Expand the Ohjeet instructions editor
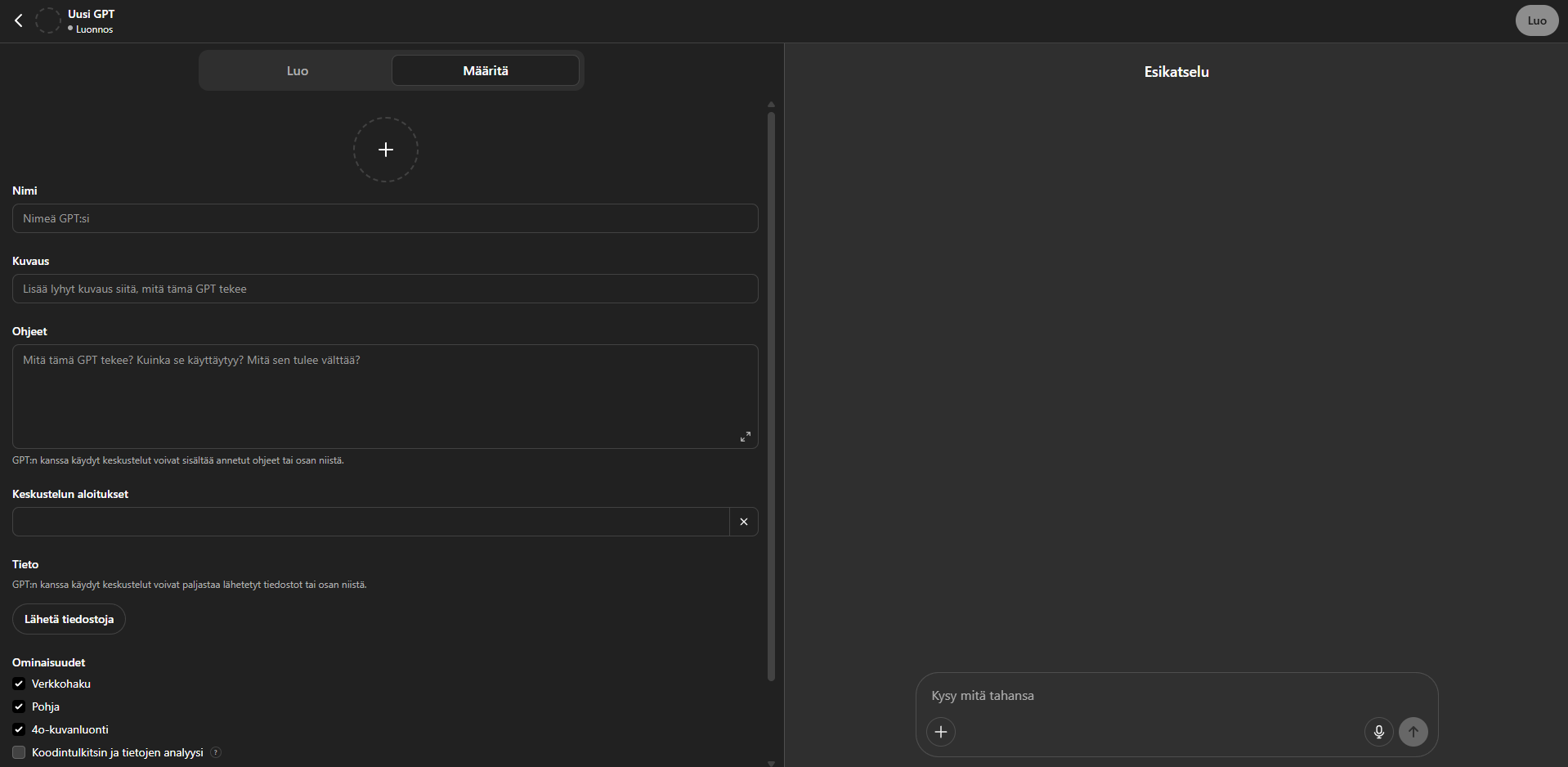The width and height of the screenshot is (1568, 767). point(745,437)
